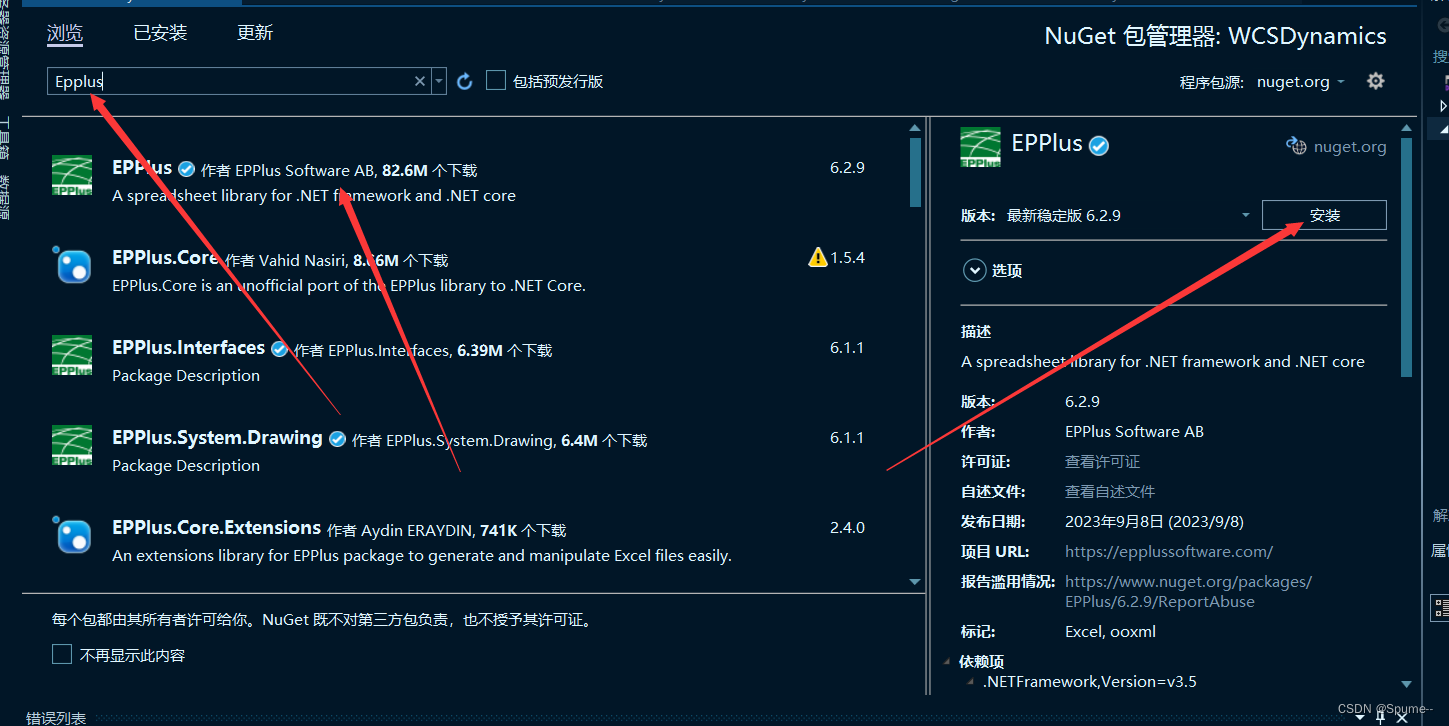This screenshot has width=1449, height=726.
Task: Click version 6.2.9 in the EPPlus row
Action: [847, 168]
